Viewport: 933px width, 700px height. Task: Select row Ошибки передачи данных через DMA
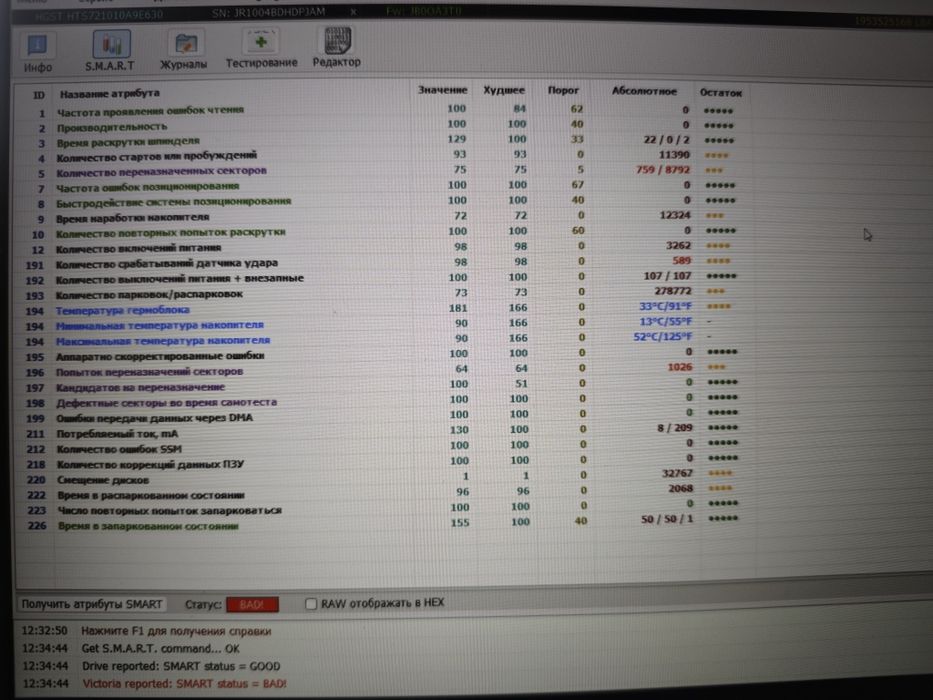tap(384, 417)
